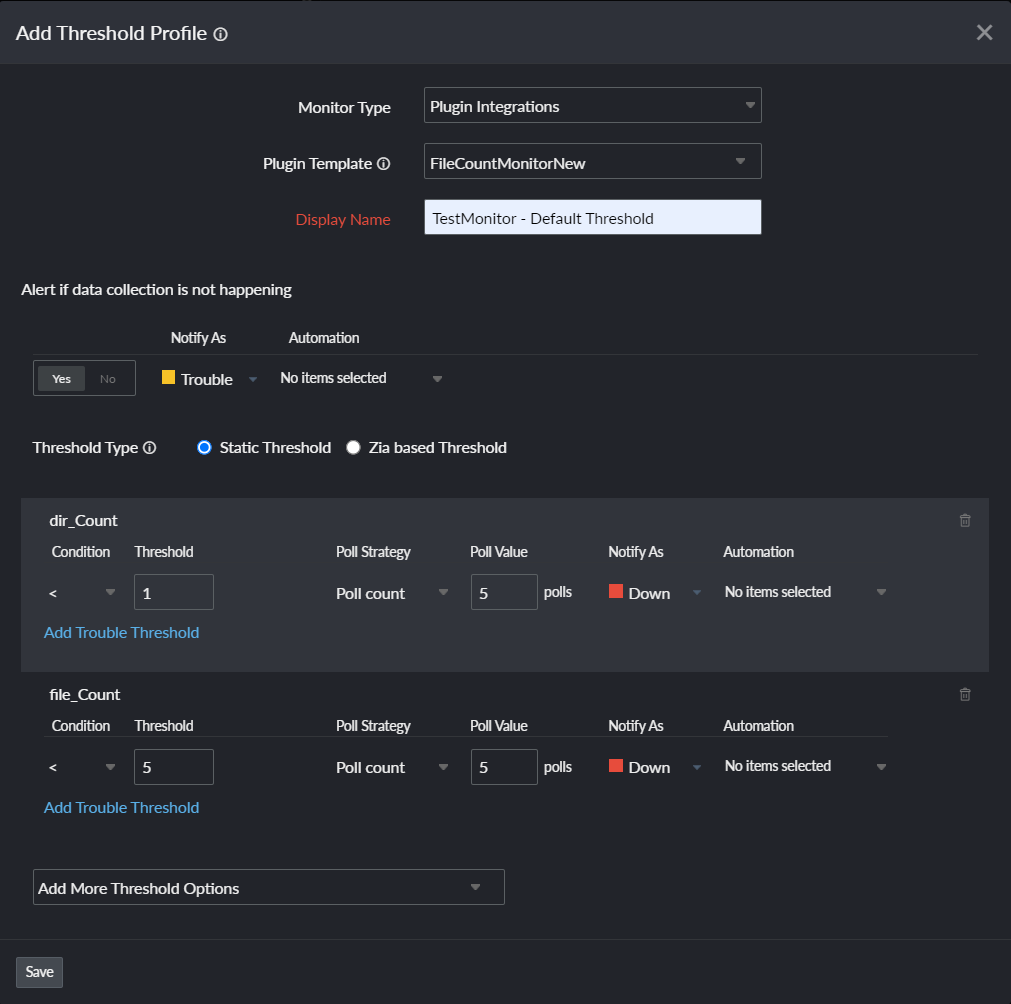The height and width of the screenshot is (1004, 1011).
Task: Click info icon next to Threshold Type
Action: pos(150,448)
